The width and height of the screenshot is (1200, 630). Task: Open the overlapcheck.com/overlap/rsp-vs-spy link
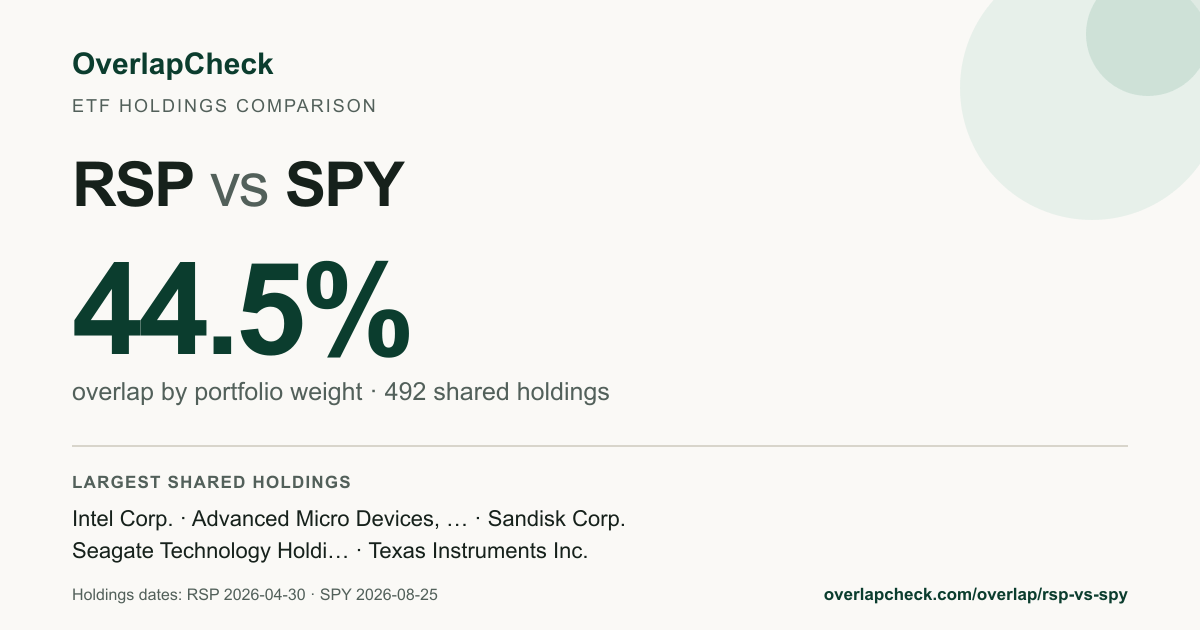(x=975, y=594)
